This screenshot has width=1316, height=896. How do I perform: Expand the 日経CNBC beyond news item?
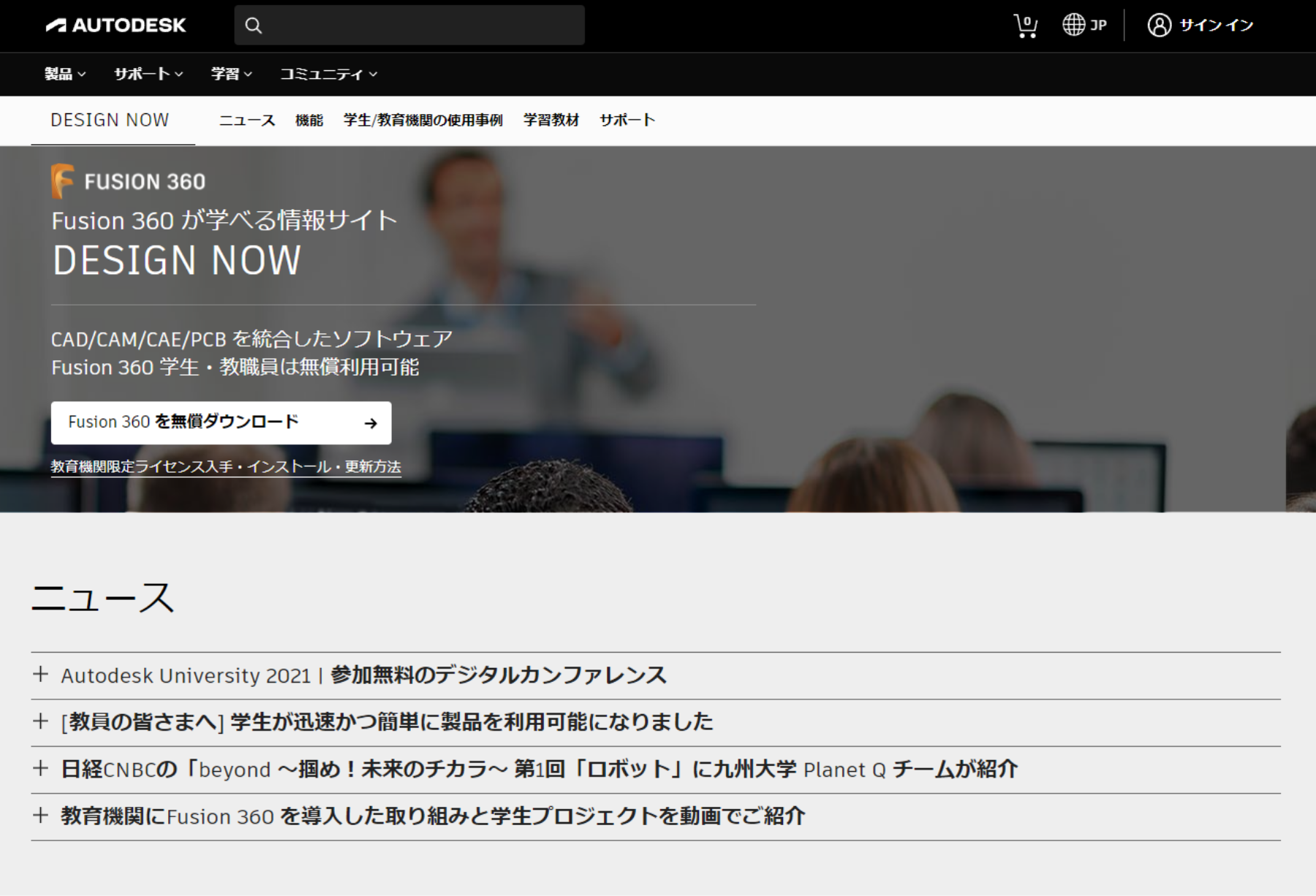(41, 769)
